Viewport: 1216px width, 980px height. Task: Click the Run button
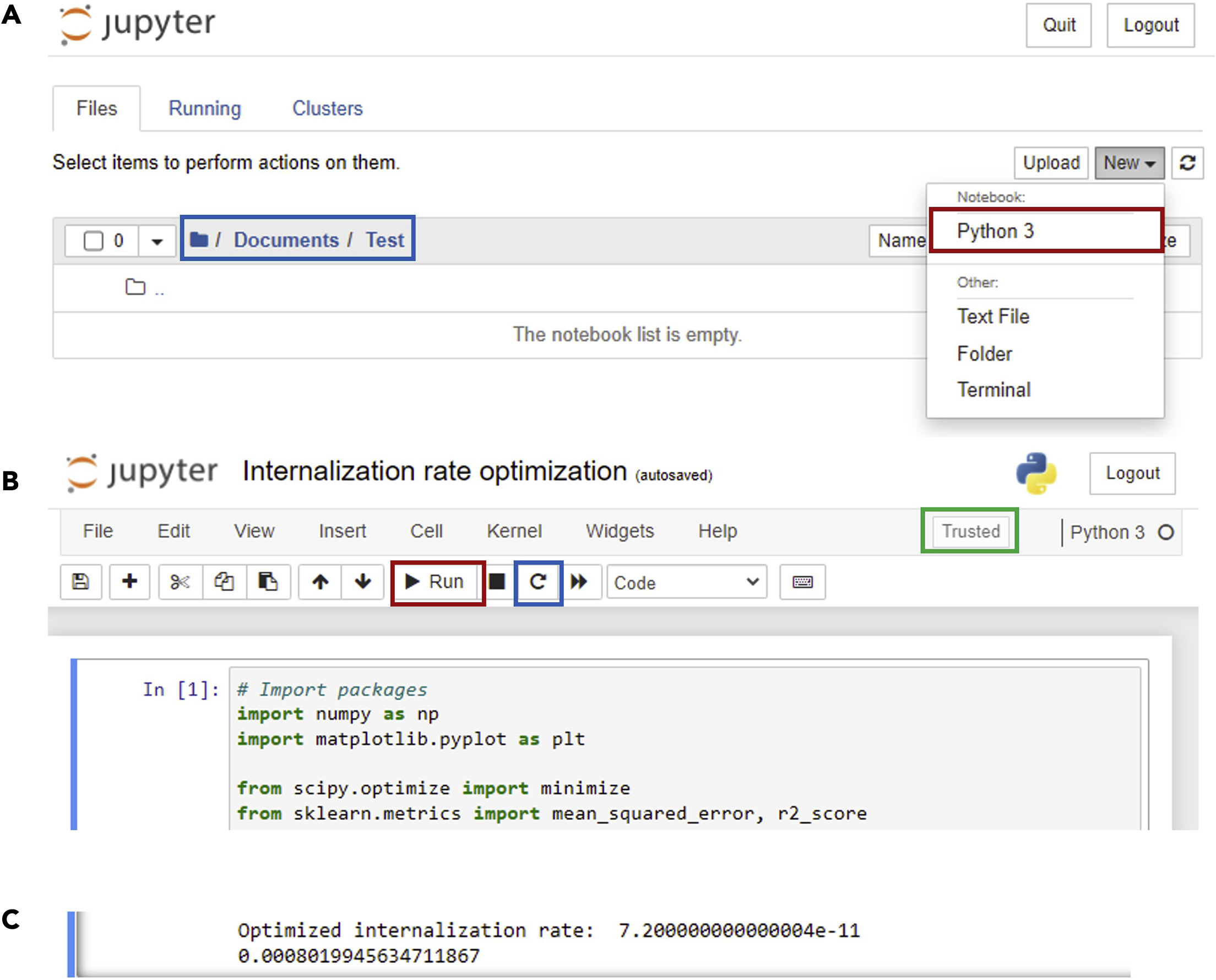[436, 582]
